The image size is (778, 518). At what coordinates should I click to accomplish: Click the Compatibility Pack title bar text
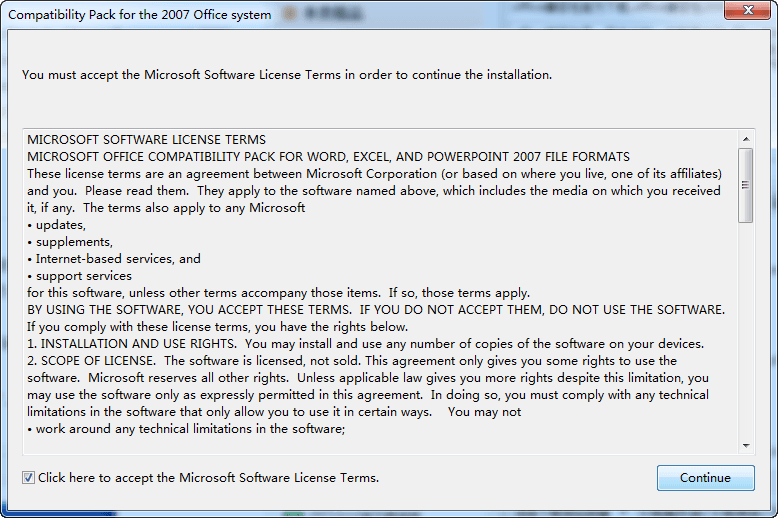pos(140,15)
